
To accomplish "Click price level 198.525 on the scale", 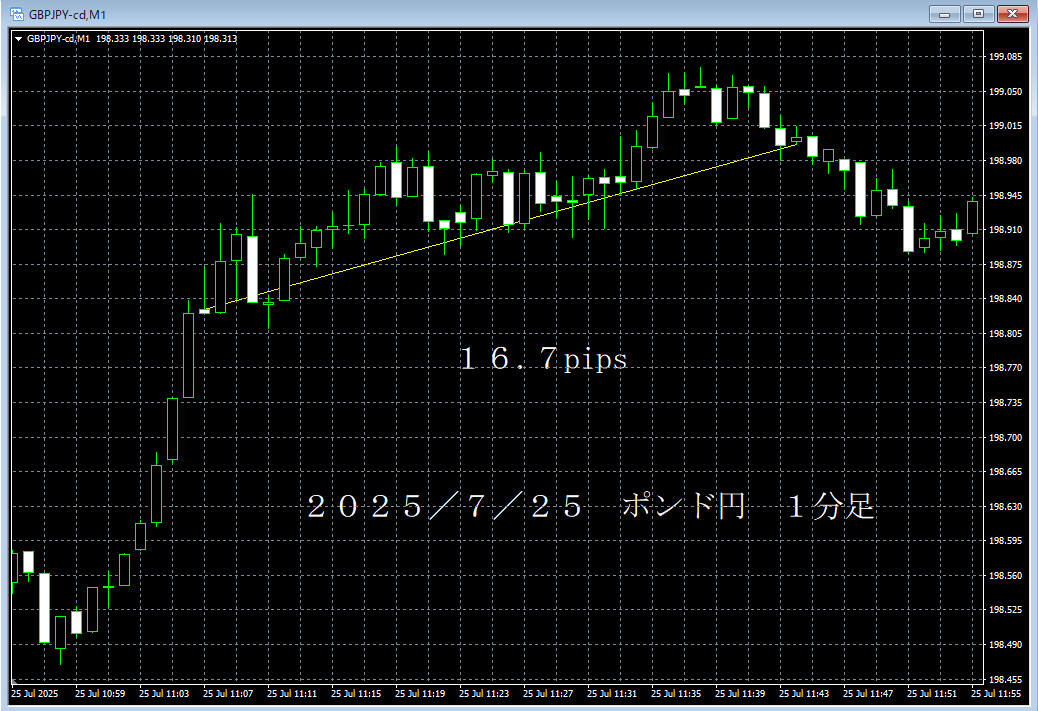I will coord(1005,610).
